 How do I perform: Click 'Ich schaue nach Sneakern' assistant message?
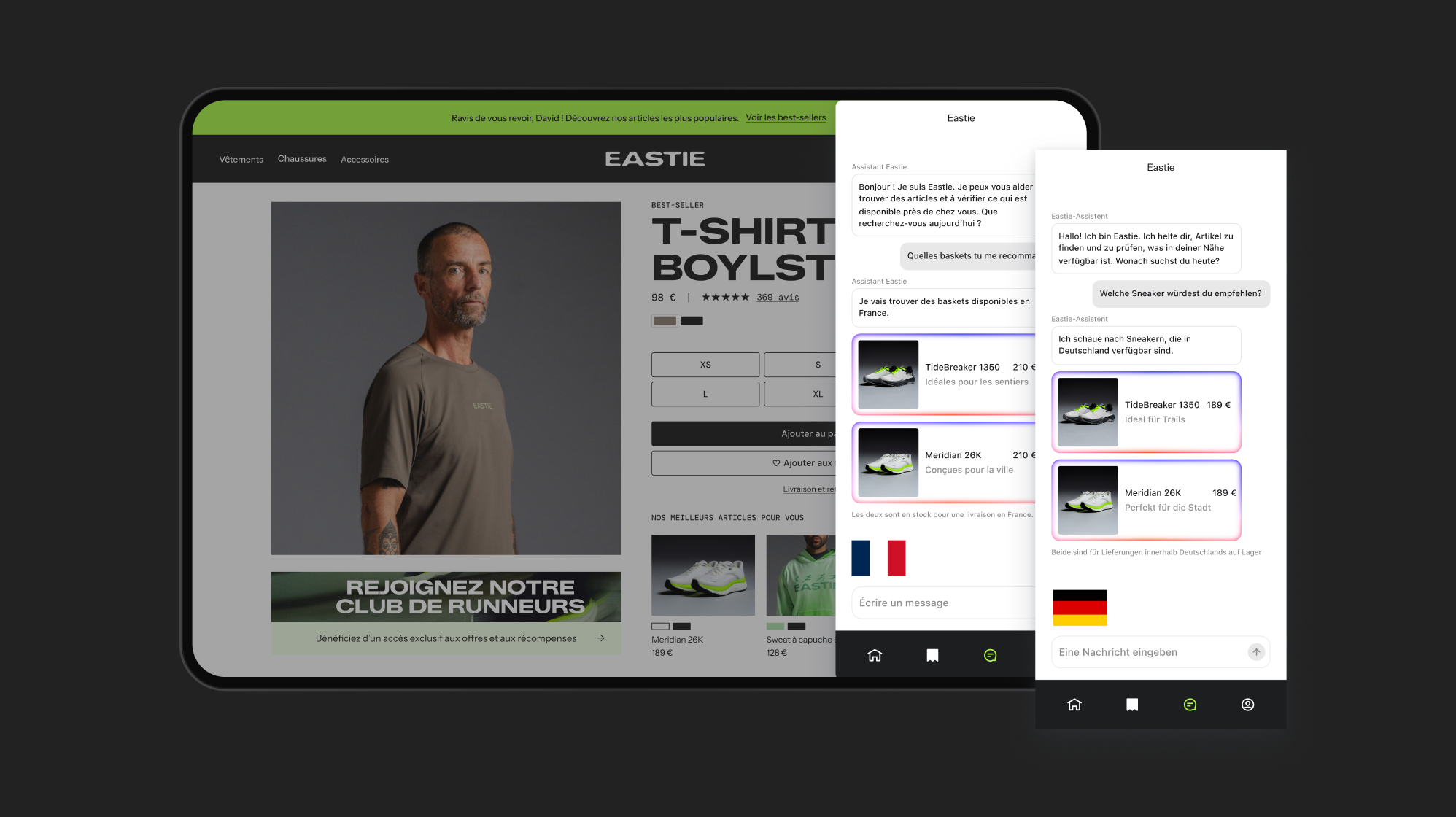tap(1146, 345)
